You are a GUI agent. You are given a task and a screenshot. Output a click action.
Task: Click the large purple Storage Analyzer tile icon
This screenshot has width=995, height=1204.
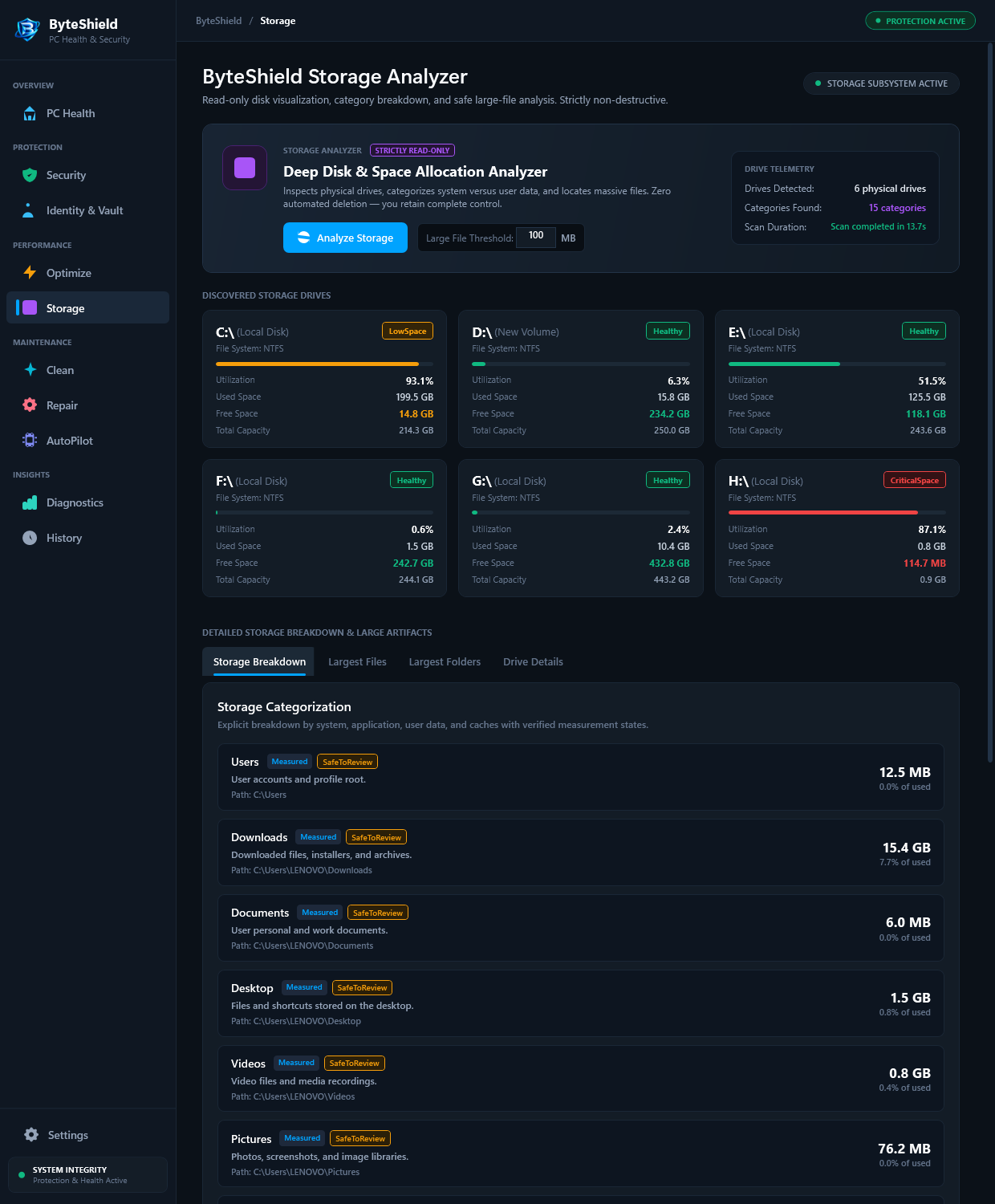245,168
